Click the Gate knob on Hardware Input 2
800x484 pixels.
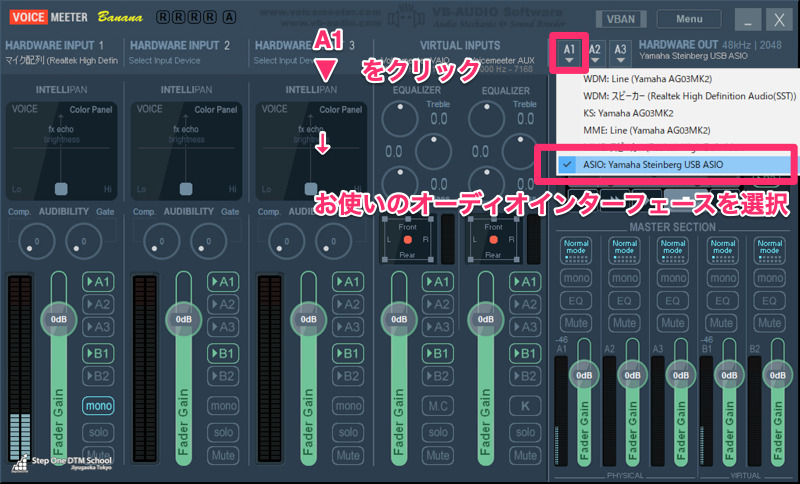208,241
